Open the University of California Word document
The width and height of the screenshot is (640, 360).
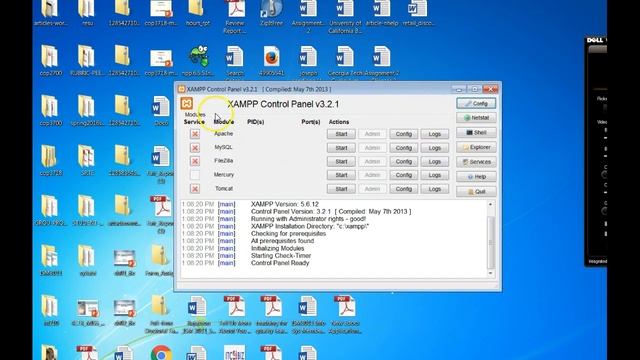click(345, 16)
